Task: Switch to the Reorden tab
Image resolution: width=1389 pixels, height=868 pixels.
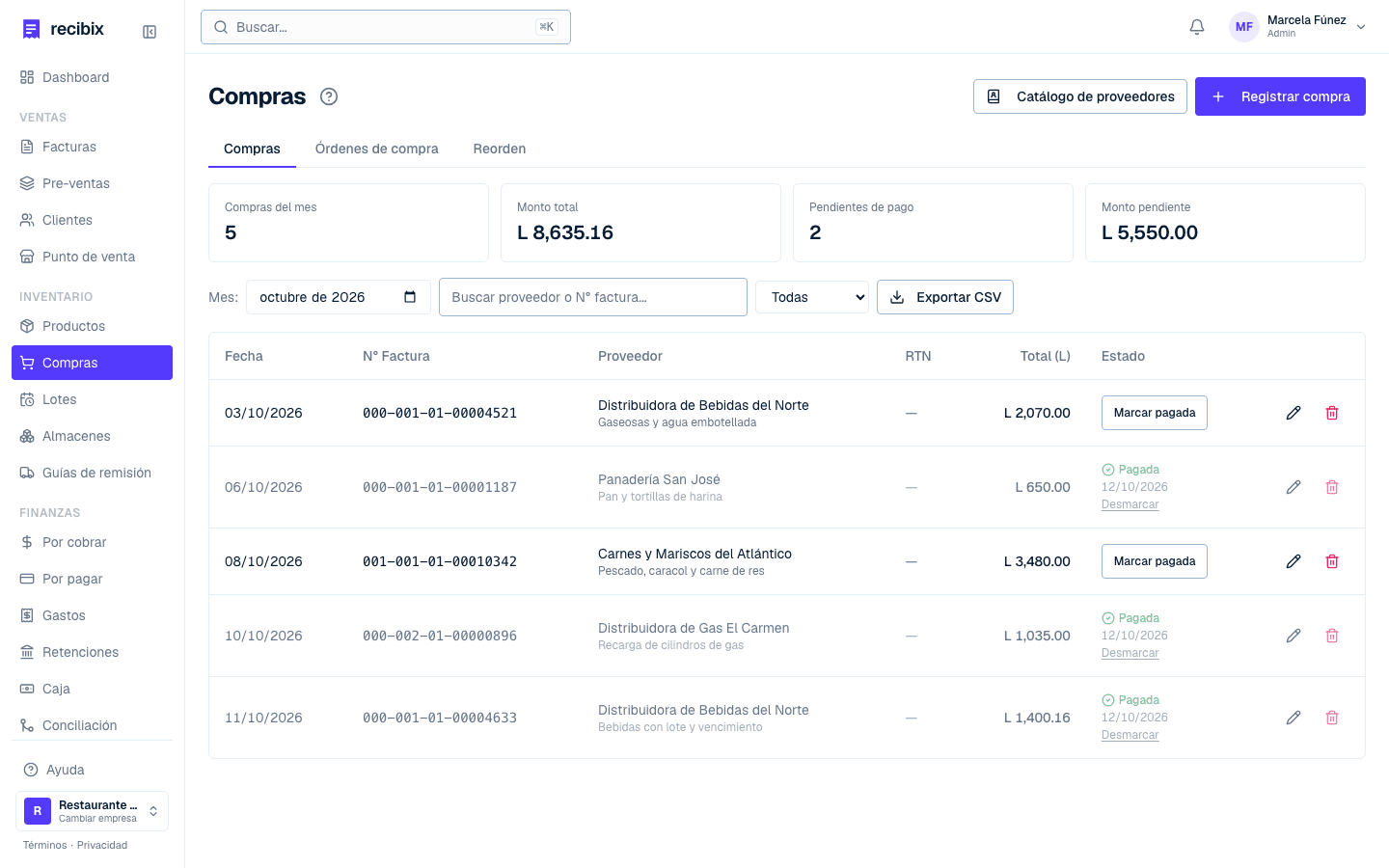Action: (500, 149)
